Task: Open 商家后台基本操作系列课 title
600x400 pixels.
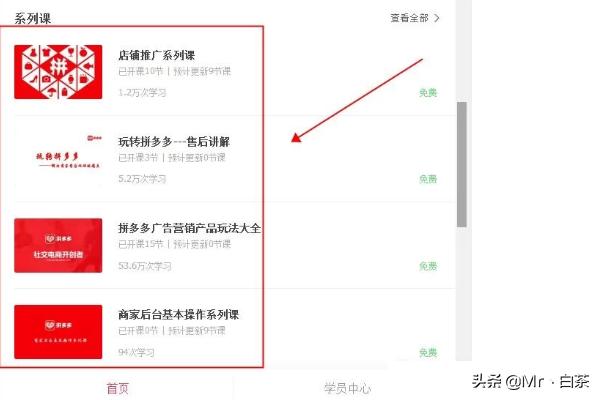Action: pos(179,315)
